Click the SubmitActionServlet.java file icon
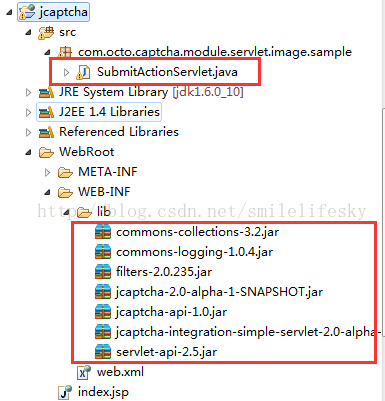The height and width of the screenshot is (401, 385). click(x=83, y=72)
